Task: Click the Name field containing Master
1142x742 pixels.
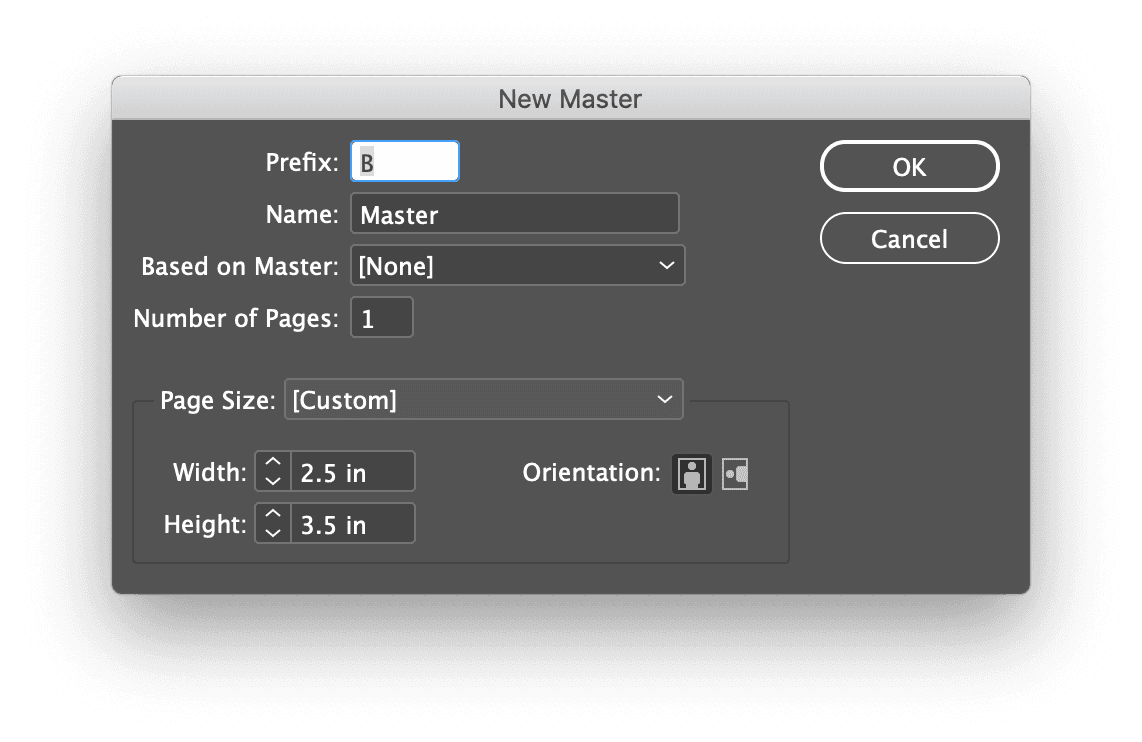Action: click(x=514, y=214)
